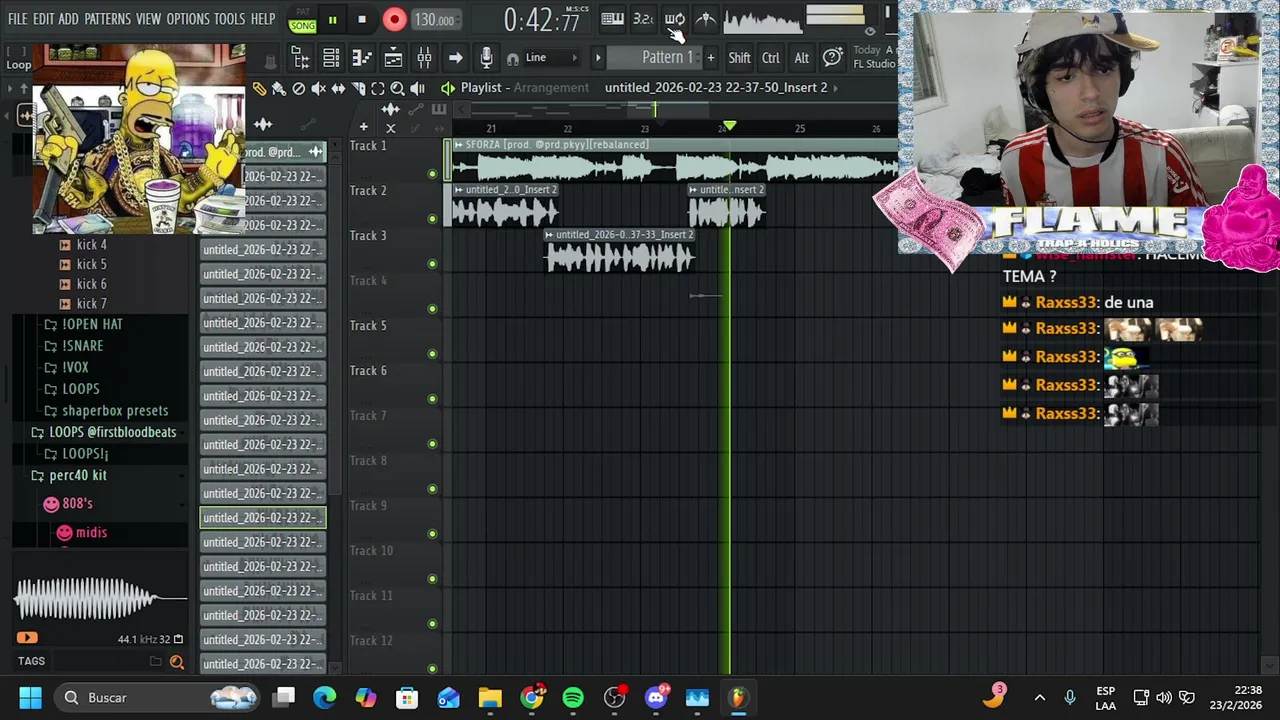Select the Slice tool in playlist toolbar
Viewport: 1280px width, 720px height.
[x=358, y=88]
